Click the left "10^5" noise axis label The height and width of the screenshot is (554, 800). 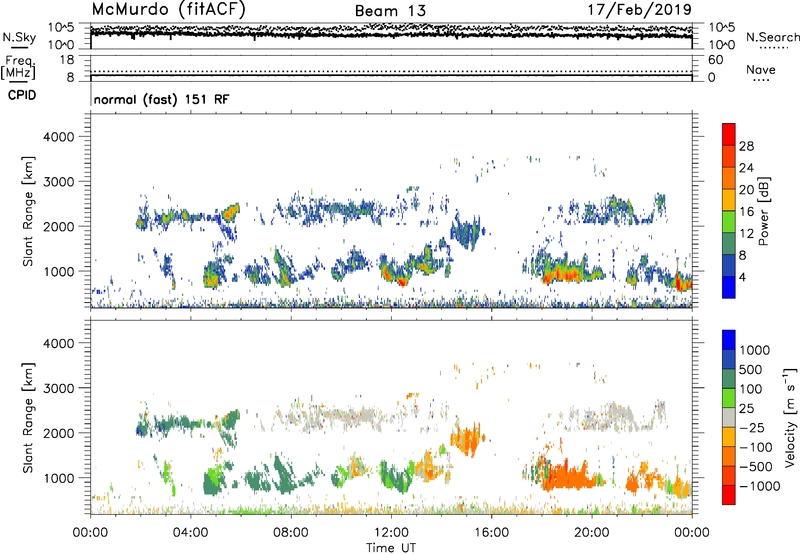pos(61,27)
